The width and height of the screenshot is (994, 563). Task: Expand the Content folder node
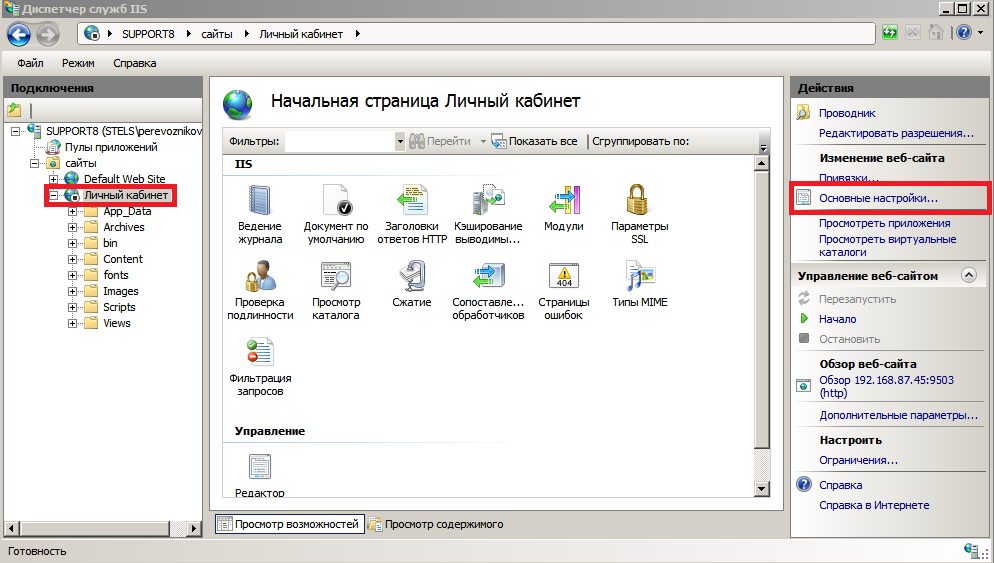(72, 259)
